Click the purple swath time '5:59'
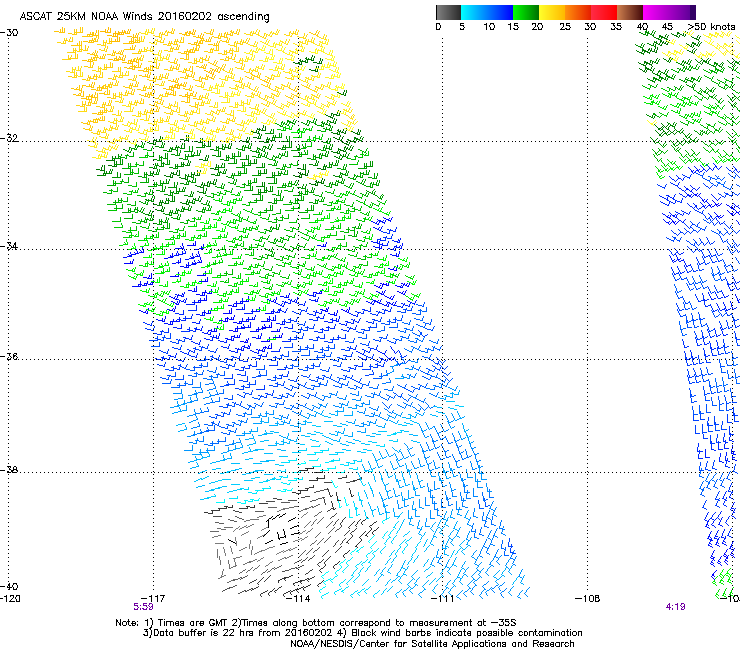This screenshot has width=740, height=650. [x=143, y=607]
